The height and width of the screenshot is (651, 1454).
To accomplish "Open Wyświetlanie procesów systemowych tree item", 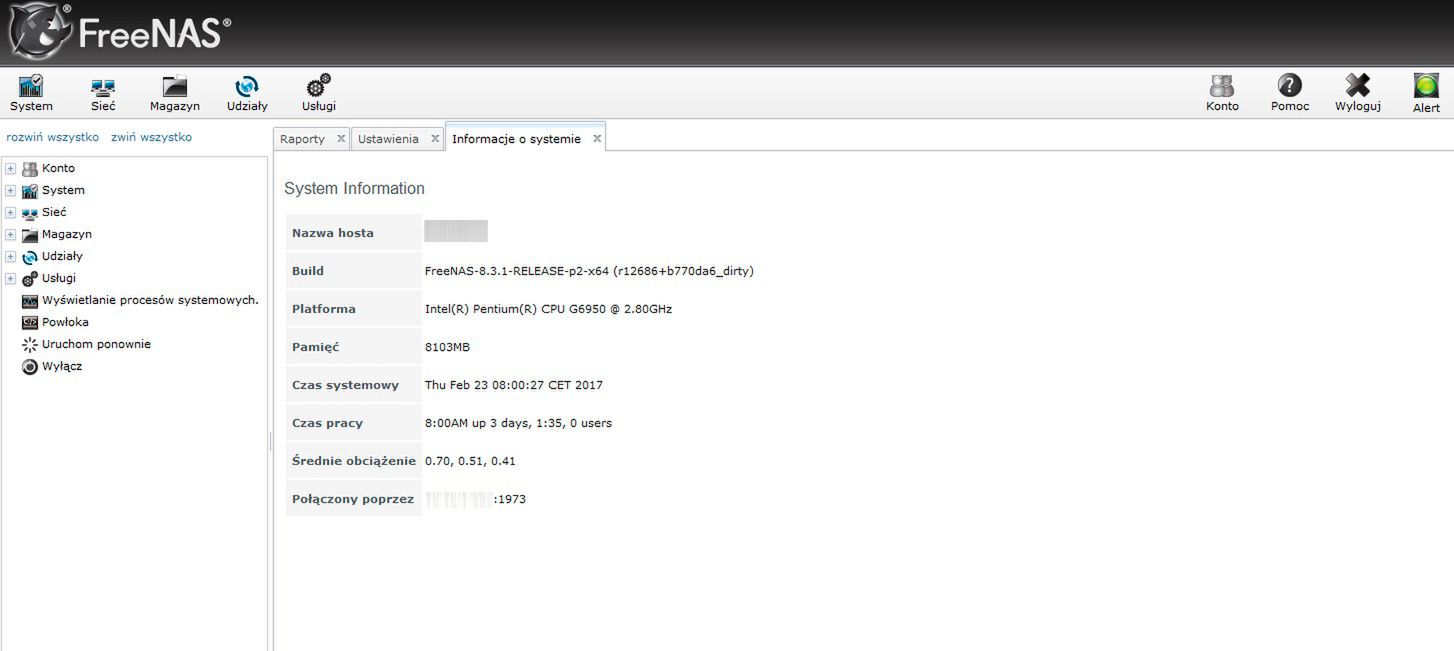I will pos(150,300).
